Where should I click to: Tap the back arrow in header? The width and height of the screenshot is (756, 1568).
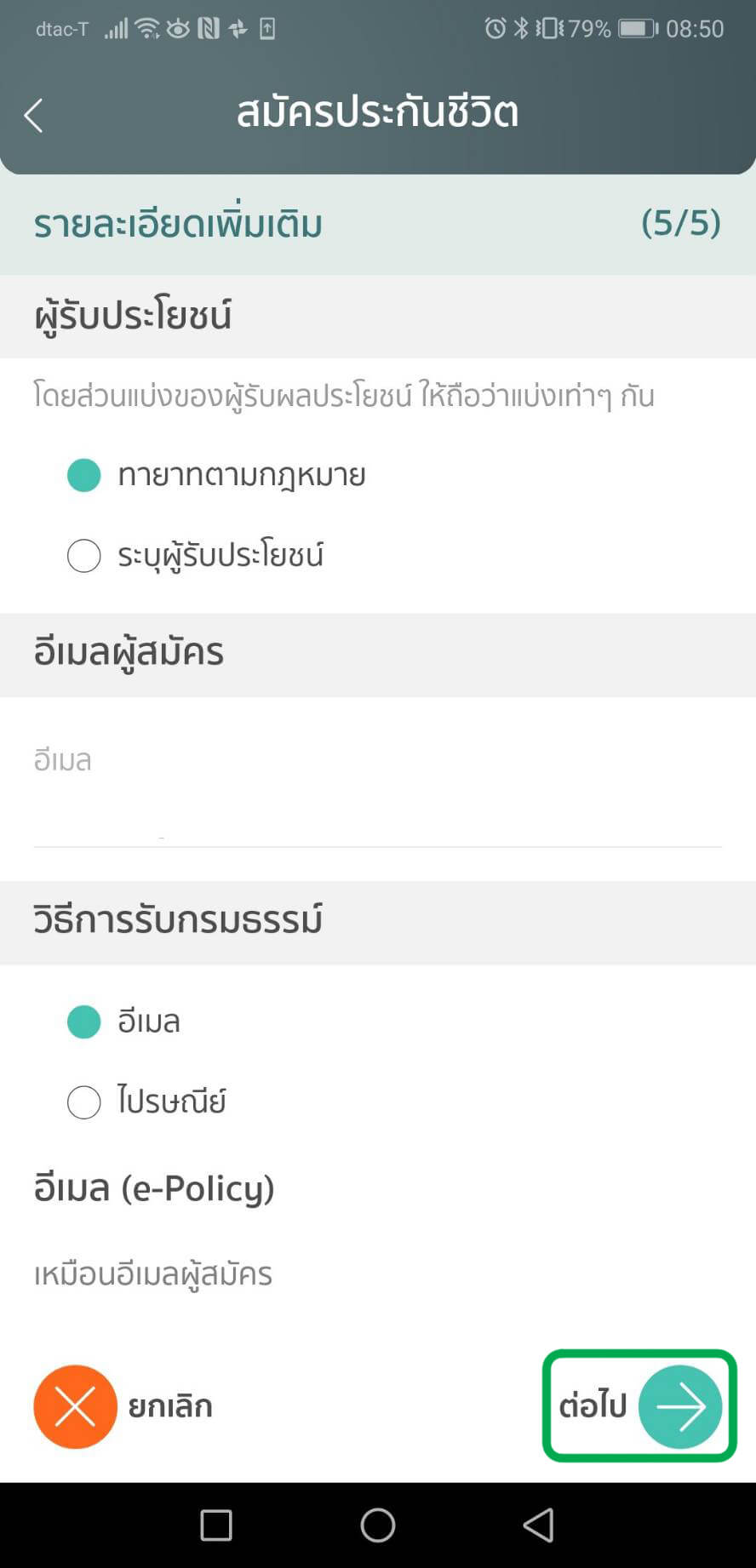pyautogui.click(x=34, y=116)
